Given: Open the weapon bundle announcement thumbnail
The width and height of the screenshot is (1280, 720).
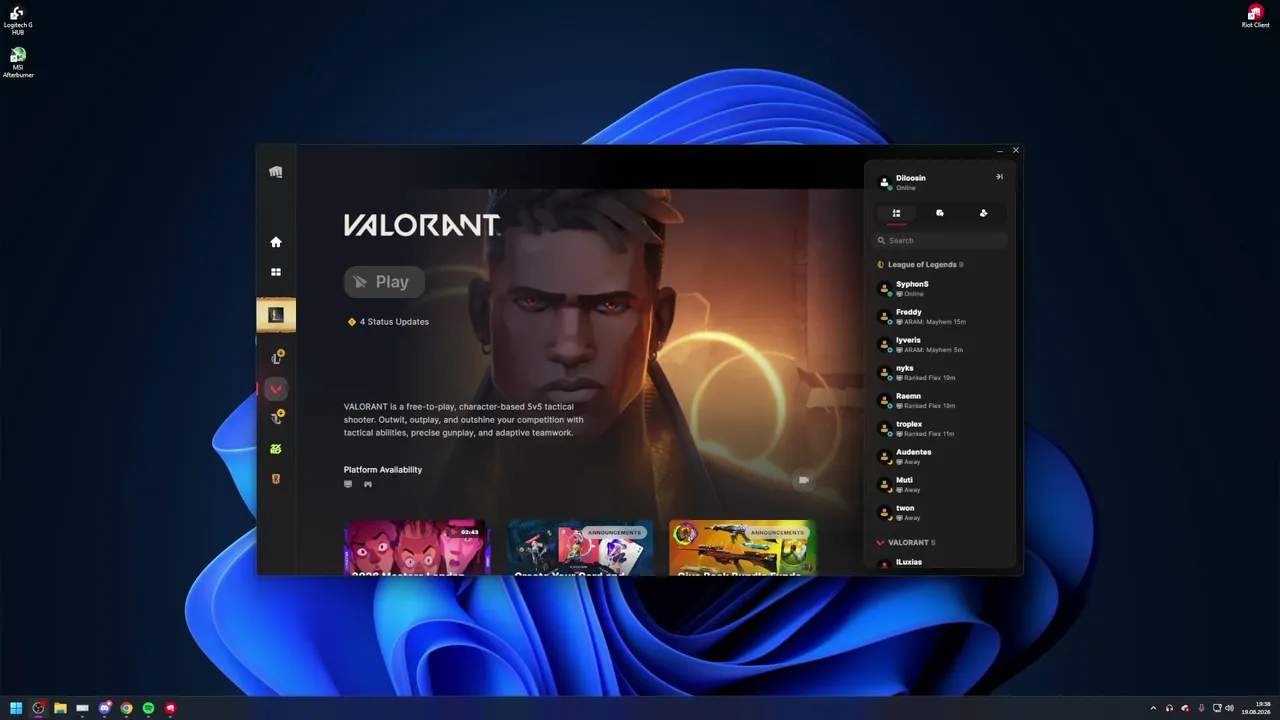Looking at the screenshot, I should (742, 548).
